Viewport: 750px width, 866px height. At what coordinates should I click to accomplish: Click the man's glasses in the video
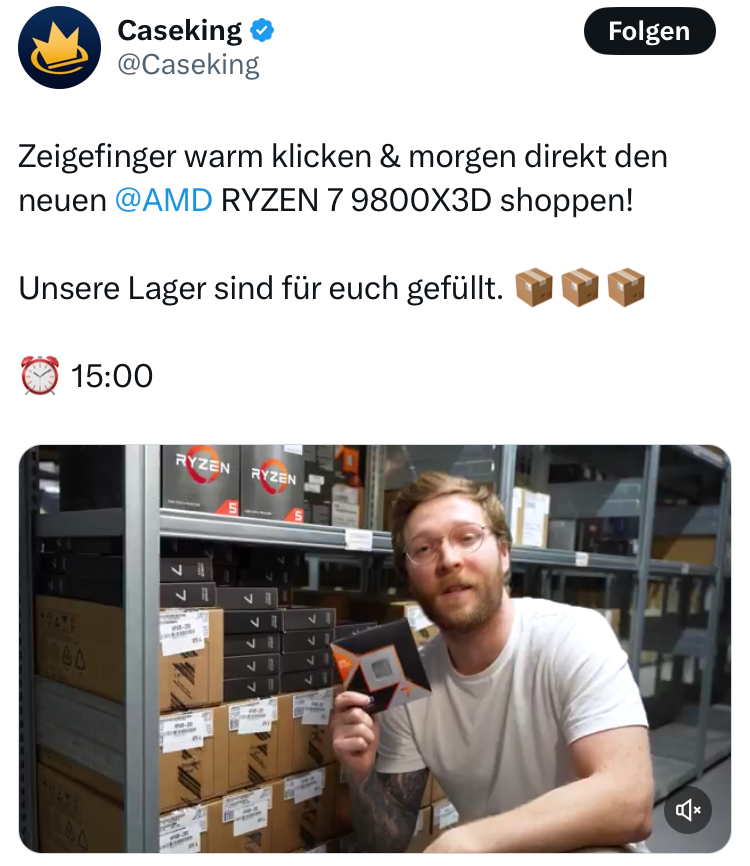tap(448, 544)
